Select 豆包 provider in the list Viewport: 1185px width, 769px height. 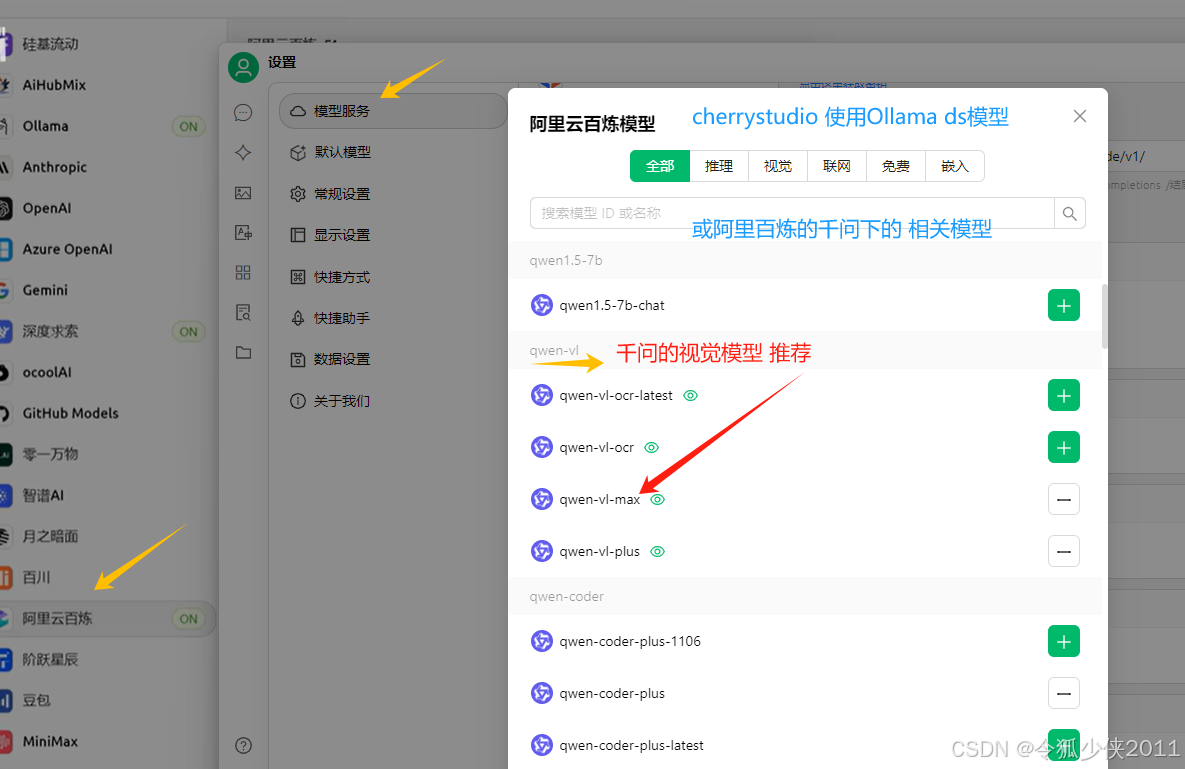click(x=107, y=700)
